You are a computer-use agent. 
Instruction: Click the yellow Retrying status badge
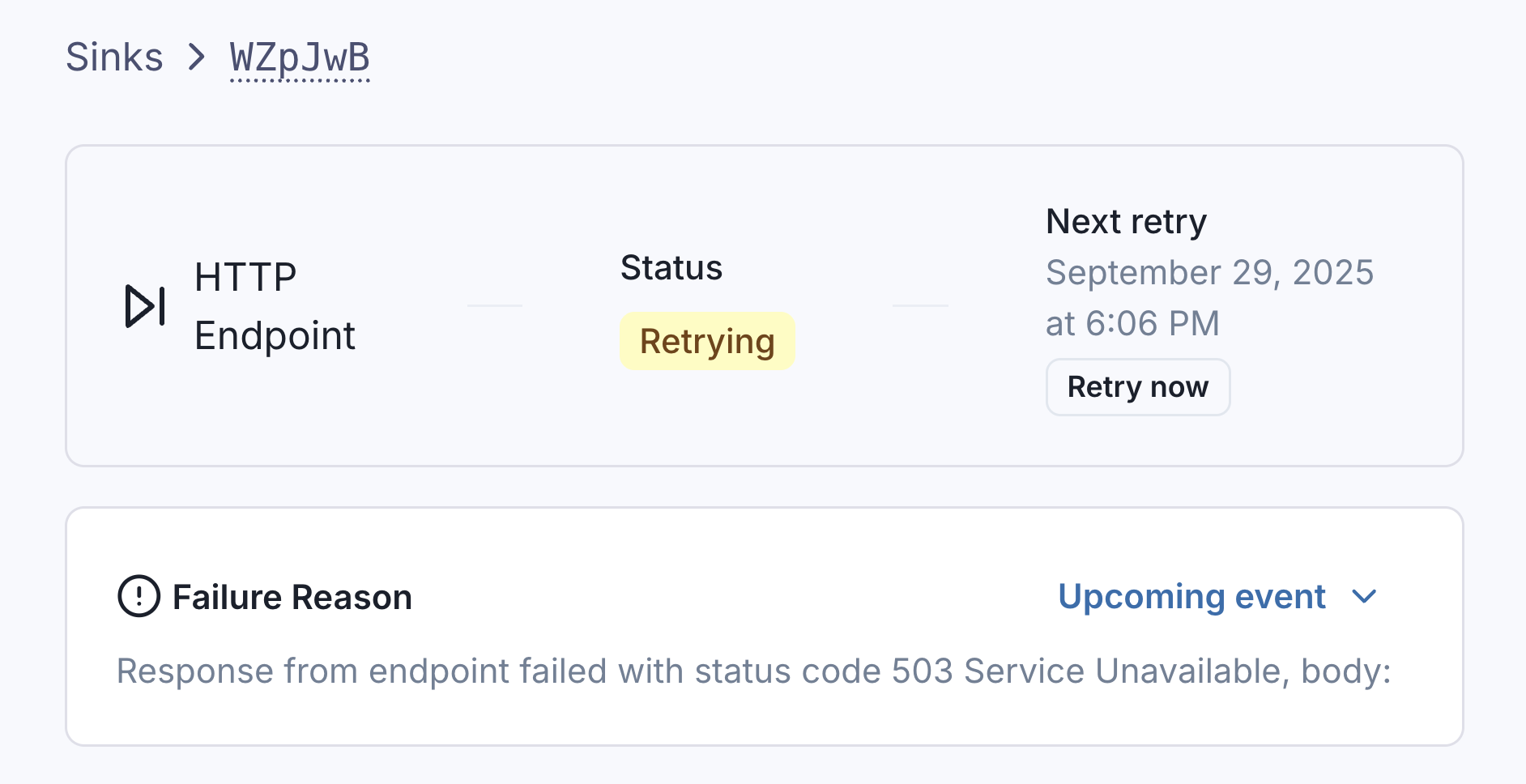707,342
